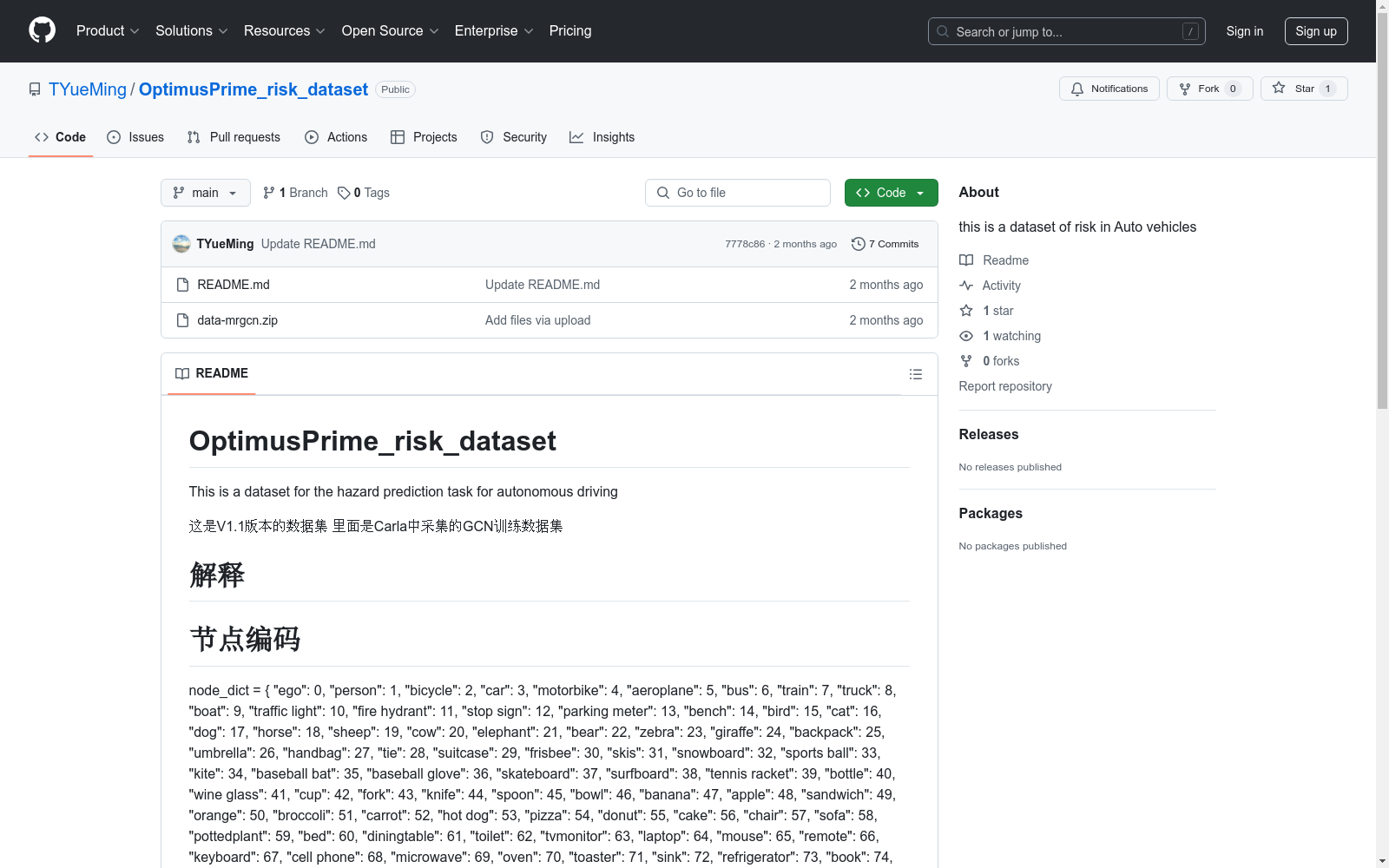Click the GitHub logo icon

click(x=42, y=30)
